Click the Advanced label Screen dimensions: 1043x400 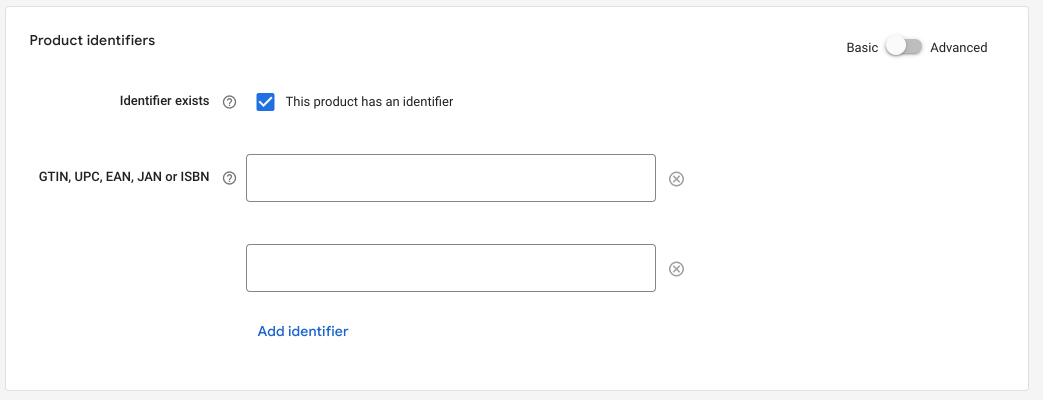[958, 48]
